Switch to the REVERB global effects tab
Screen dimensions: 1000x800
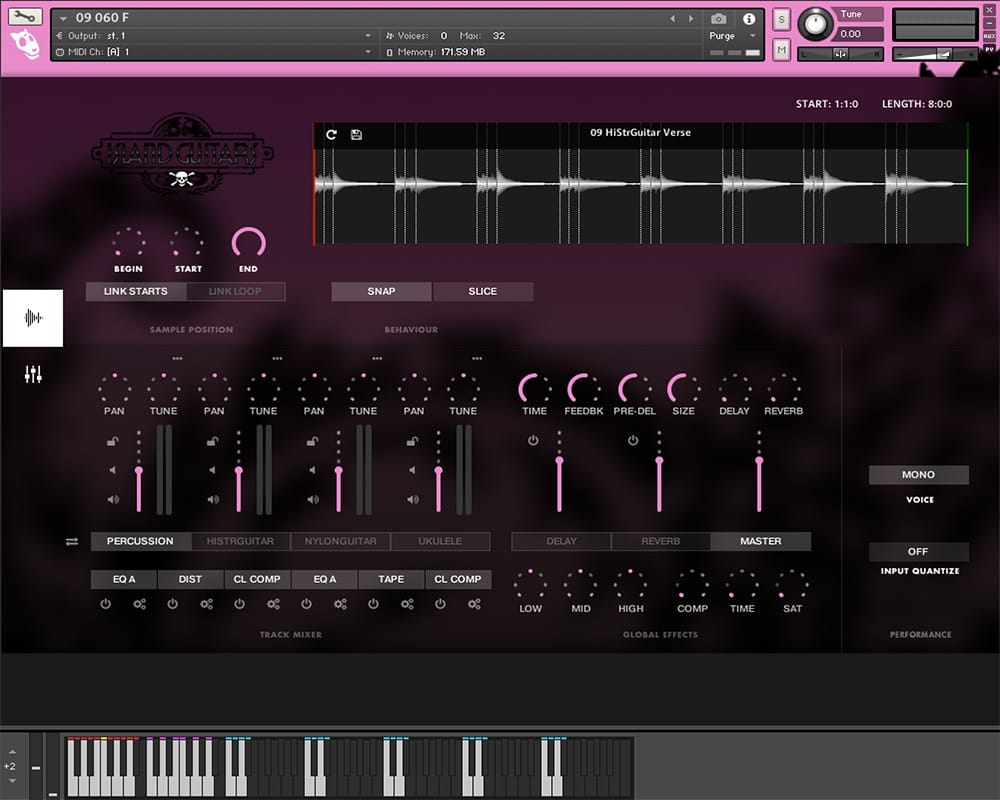click(x=660, y=541)
